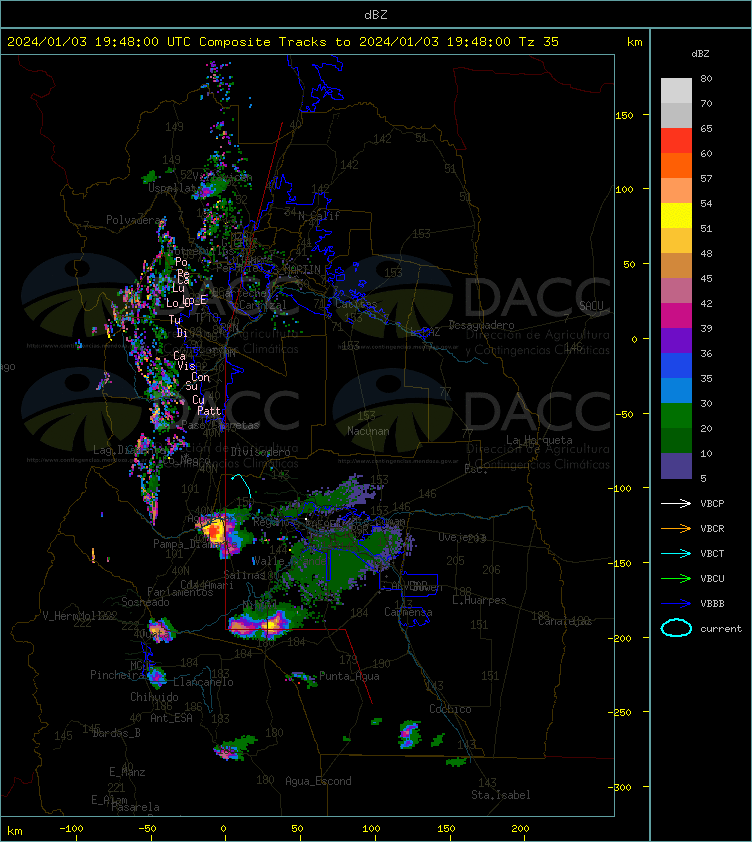Click the 'Cochico' map label

(x=450, y=709)
